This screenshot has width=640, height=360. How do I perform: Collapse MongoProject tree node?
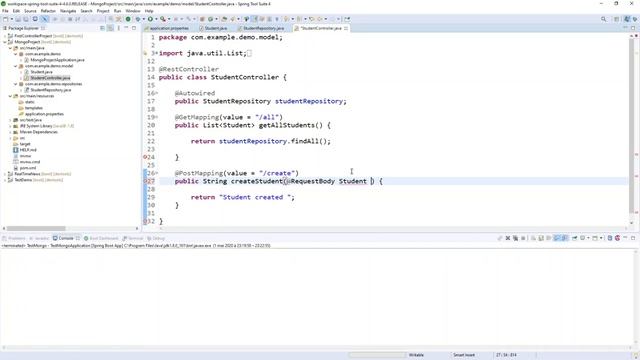coord(5,42)
